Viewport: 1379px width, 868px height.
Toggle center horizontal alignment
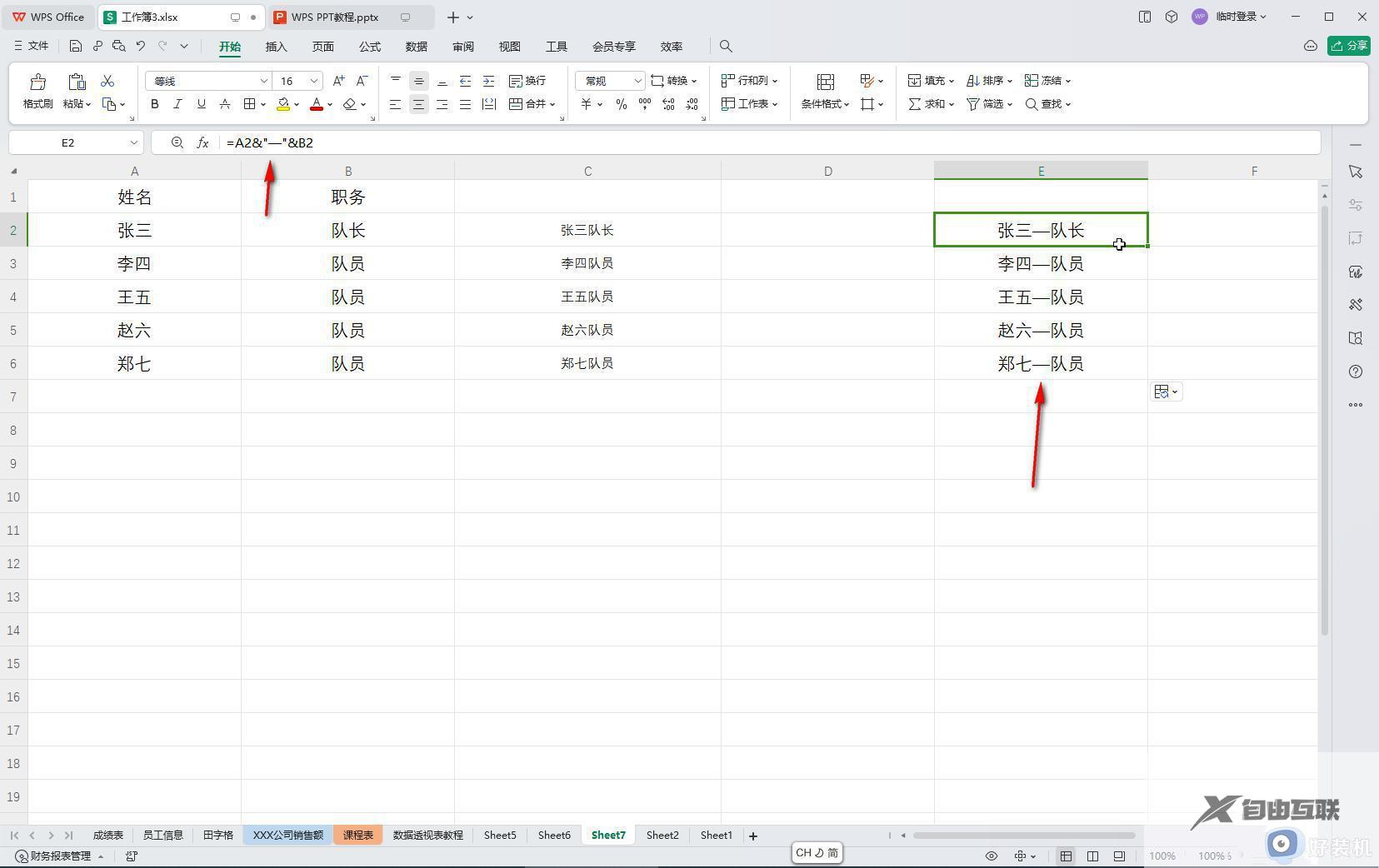(x=419, y=104)
